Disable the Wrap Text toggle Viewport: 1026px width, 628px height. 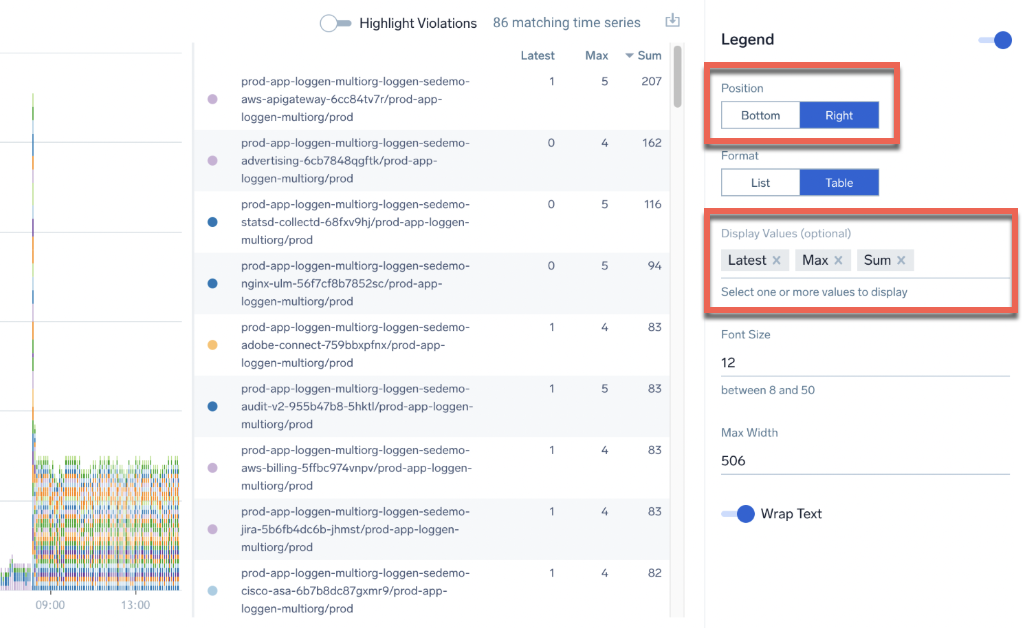738,514
